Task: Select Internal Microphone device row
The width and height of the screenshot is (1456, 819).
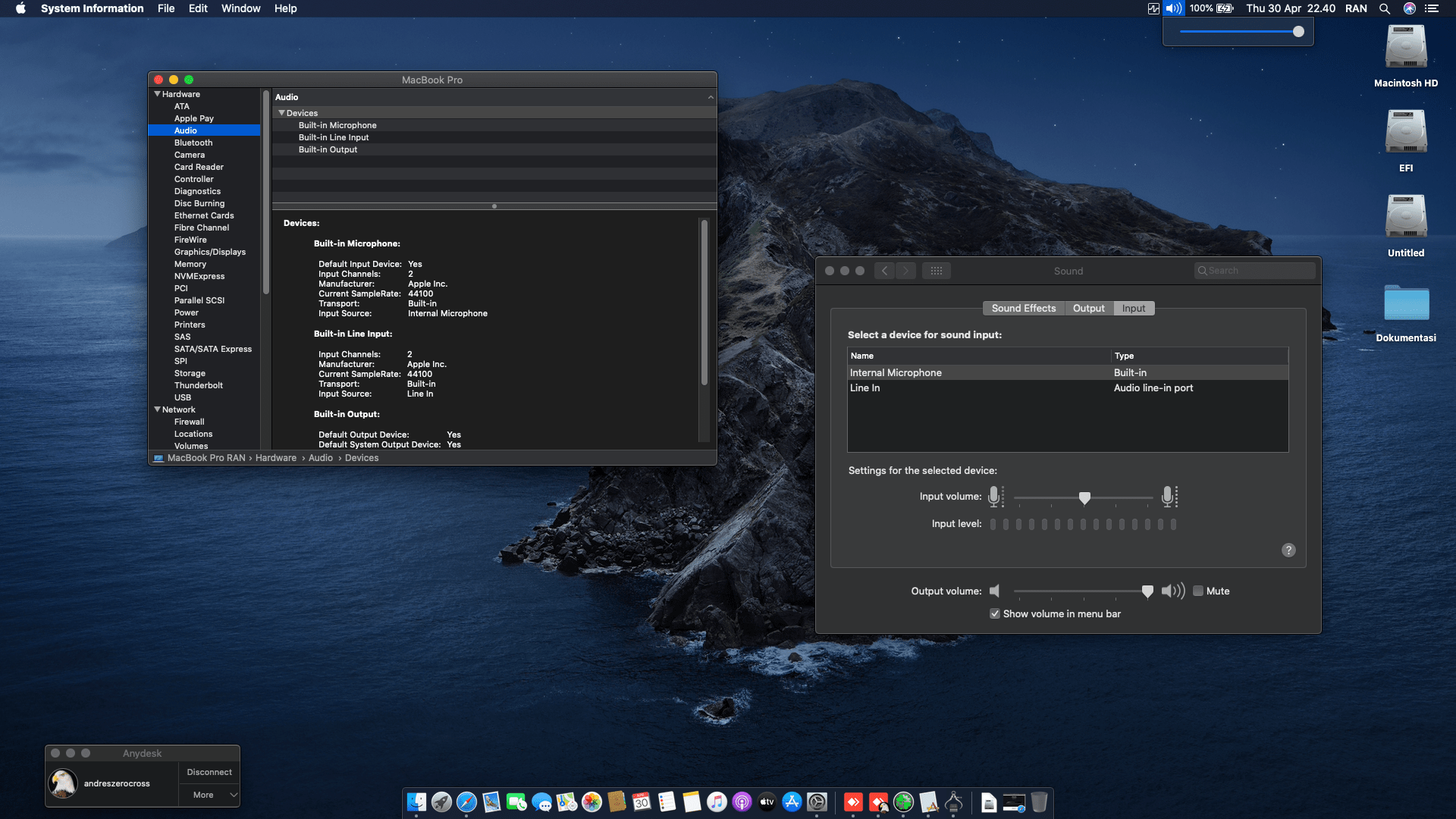Action: [1068, 372]
